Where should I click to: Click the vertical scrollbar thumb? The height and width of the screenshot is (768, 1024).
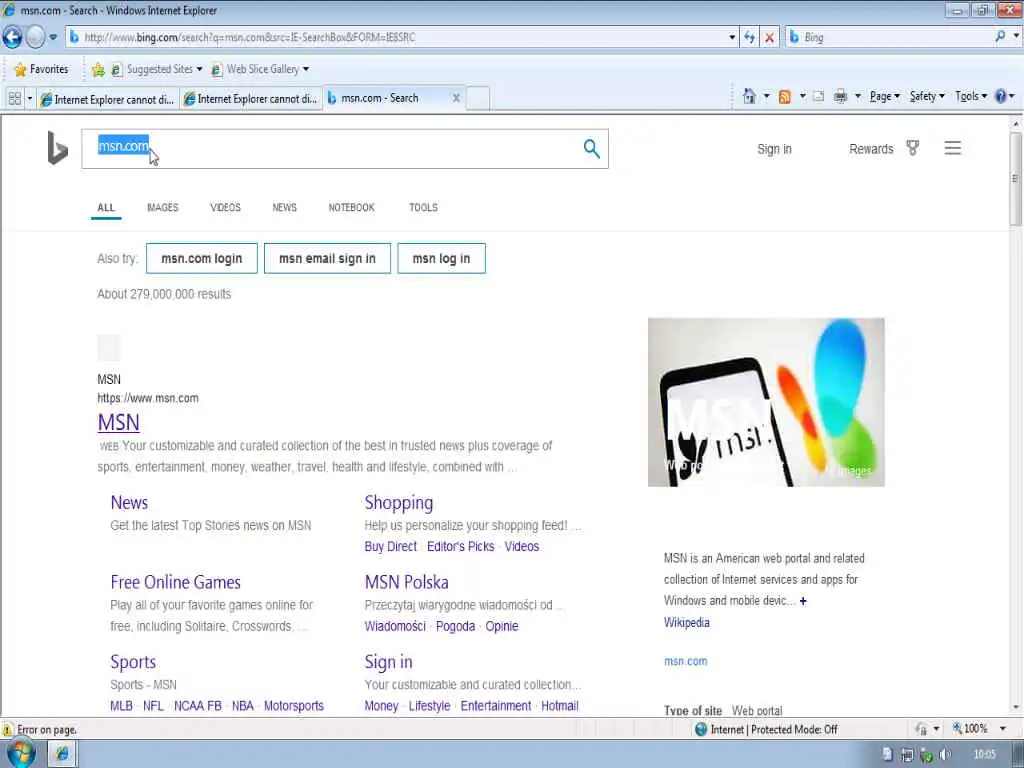[x=1016, y=179]
